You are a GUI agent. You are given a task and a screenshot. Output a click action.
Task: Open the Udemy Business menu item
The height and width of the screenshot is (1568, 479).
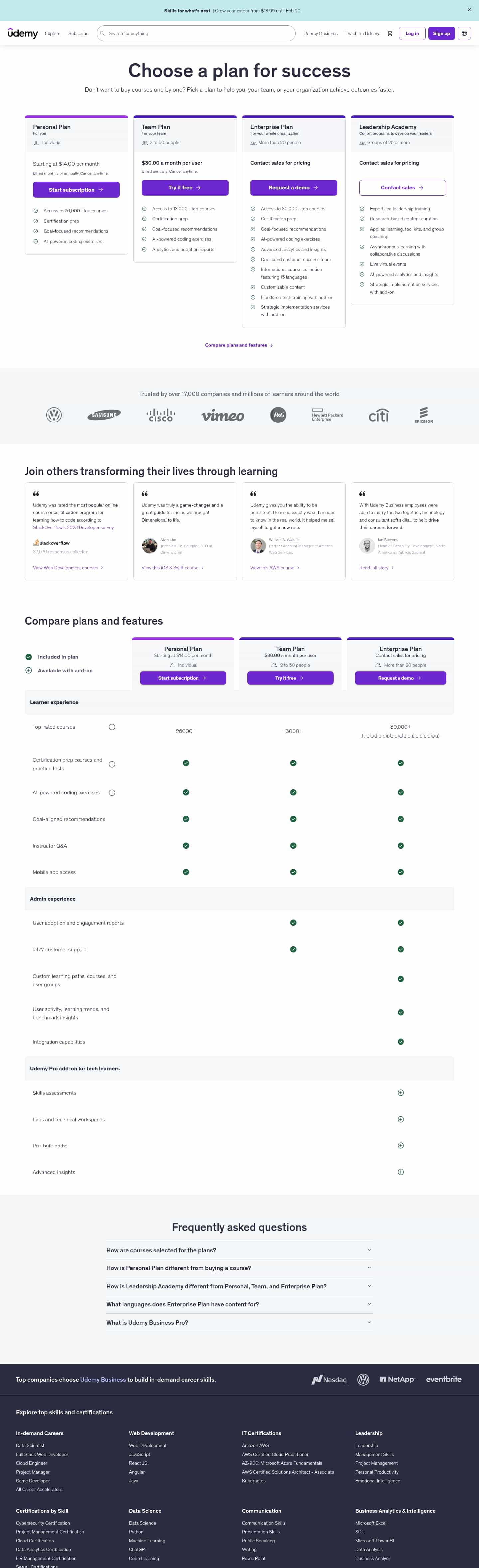(x=320, y=34)
